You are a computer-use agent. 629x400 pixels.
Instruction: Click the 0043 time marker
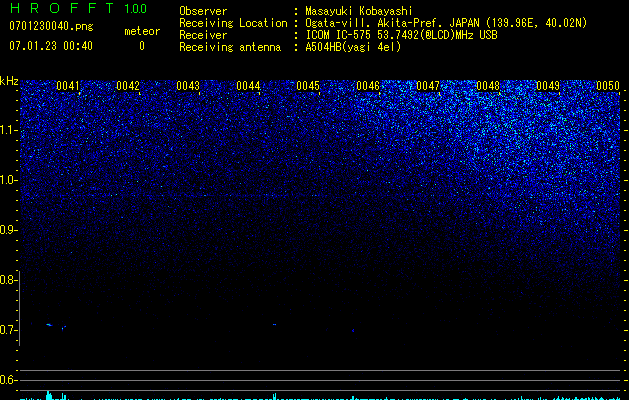coord(188,85)
